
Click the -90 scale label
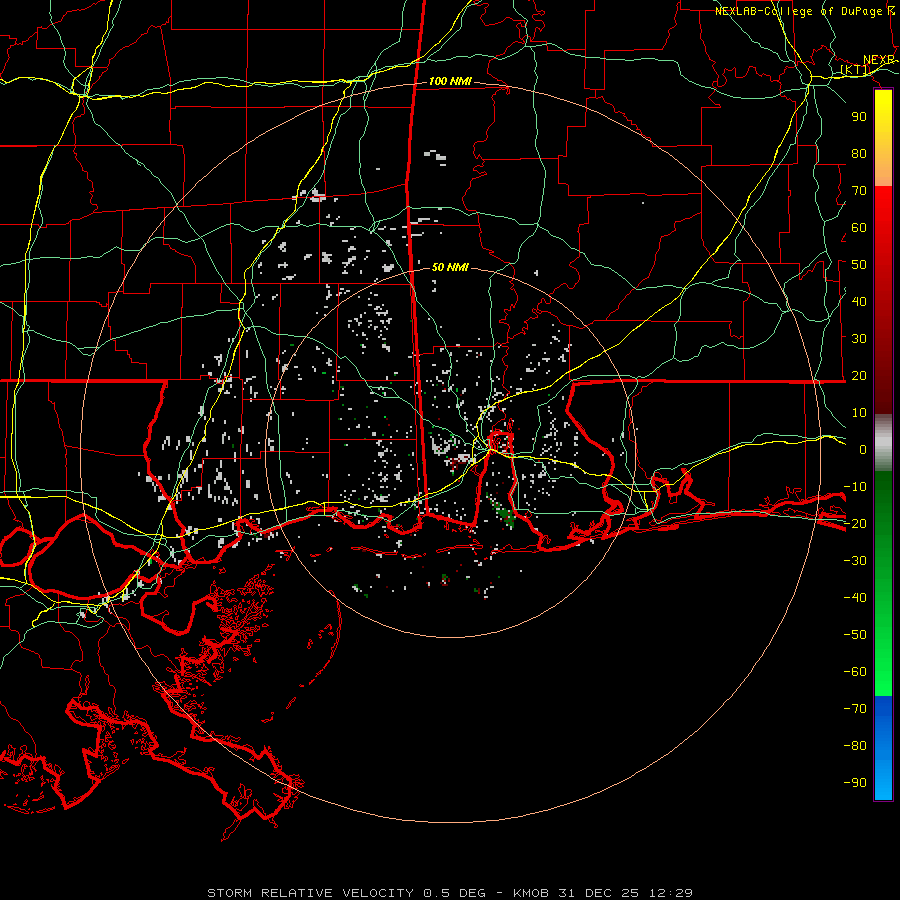click(855, 783)
